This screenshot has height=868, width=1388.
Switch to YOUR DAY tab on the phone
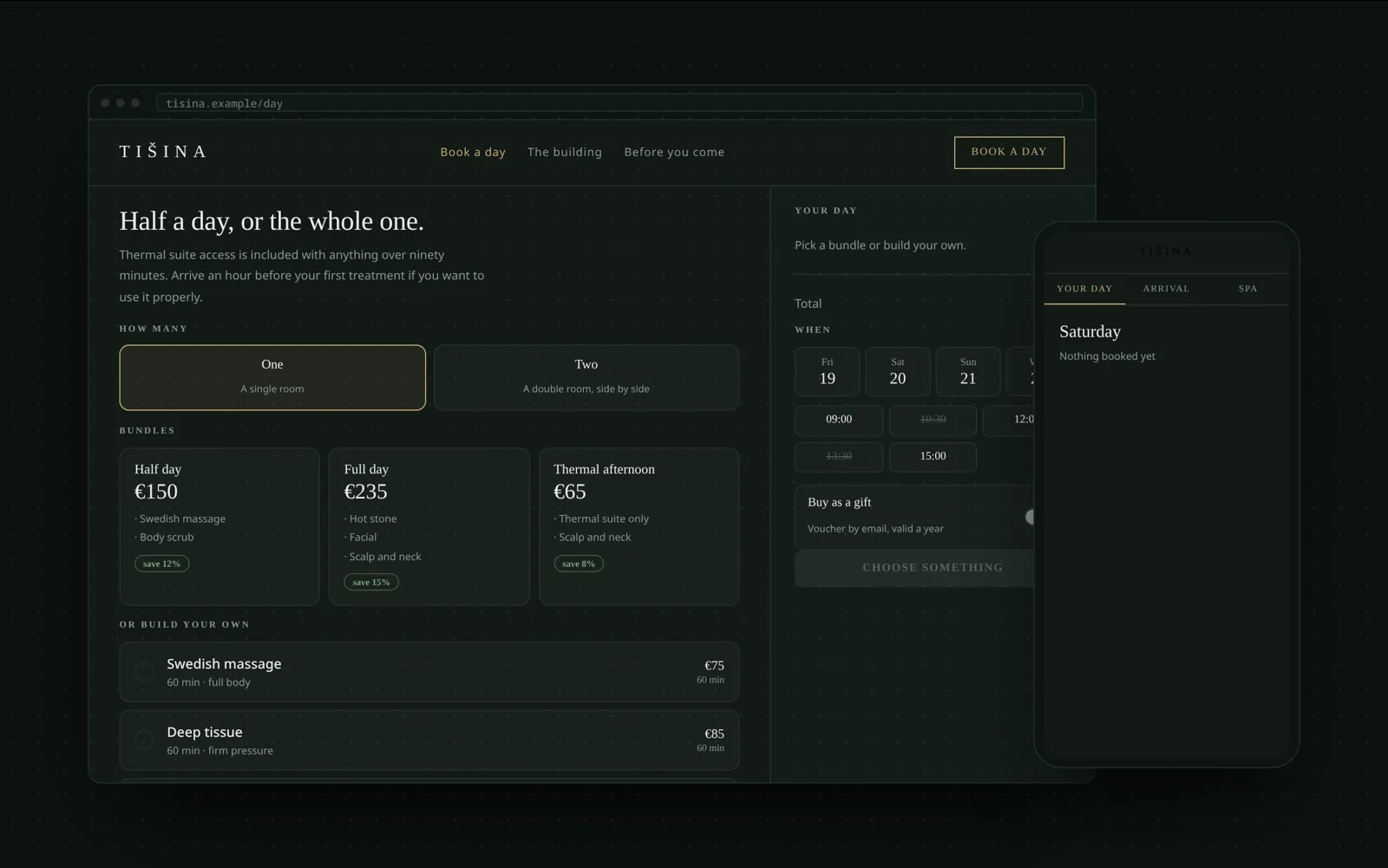point(1084,289)
